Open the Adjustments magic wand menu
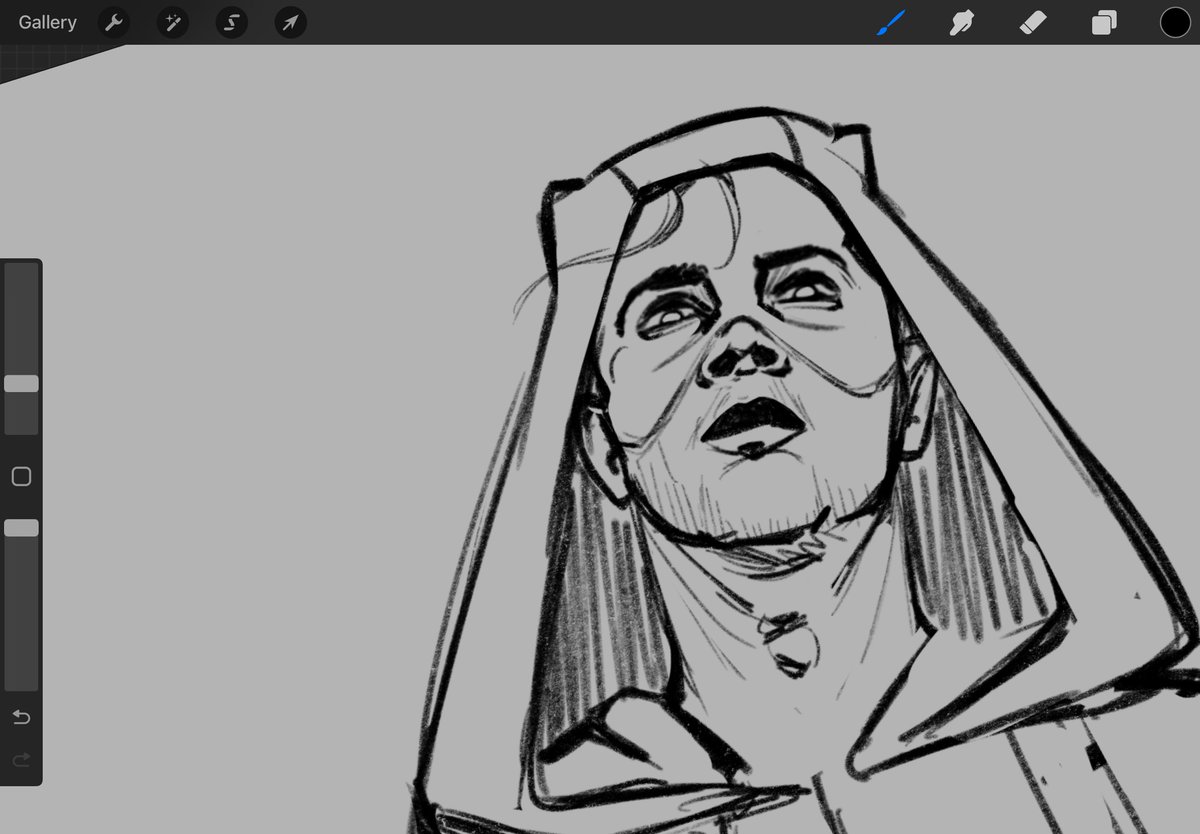Viewport: 1200px width, 834px height. 173,22
